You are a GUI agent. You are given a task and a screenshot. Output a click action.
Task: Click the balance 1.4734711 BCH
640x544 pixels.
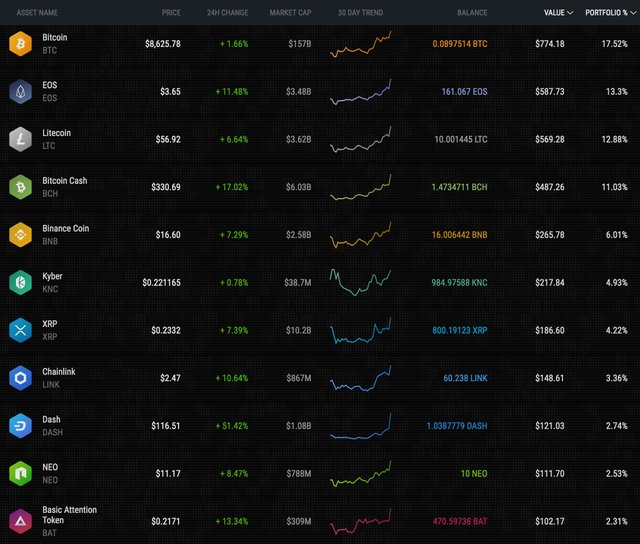(460, 187)
